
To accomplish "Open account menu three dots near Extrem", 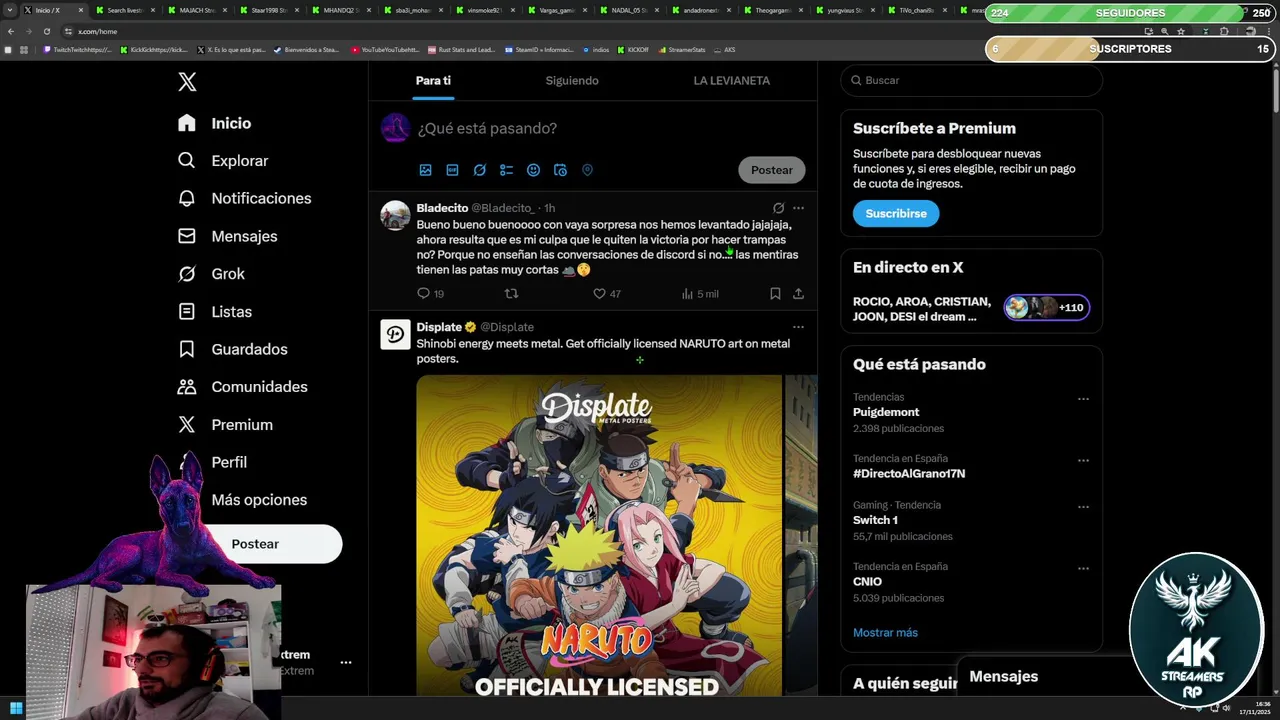I will tap(345, 662).
